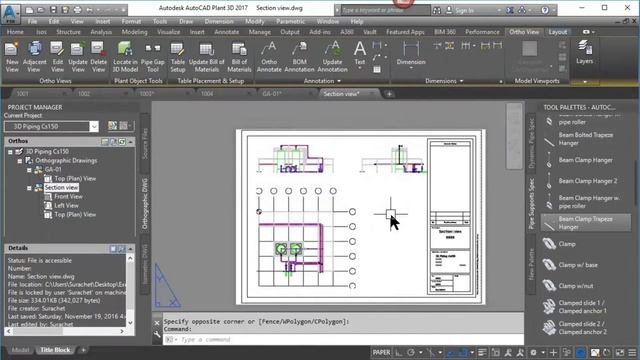Open the Pipe Supports Spec palette tab
This screenshot has width=640, height=360.
pos(531,203)
